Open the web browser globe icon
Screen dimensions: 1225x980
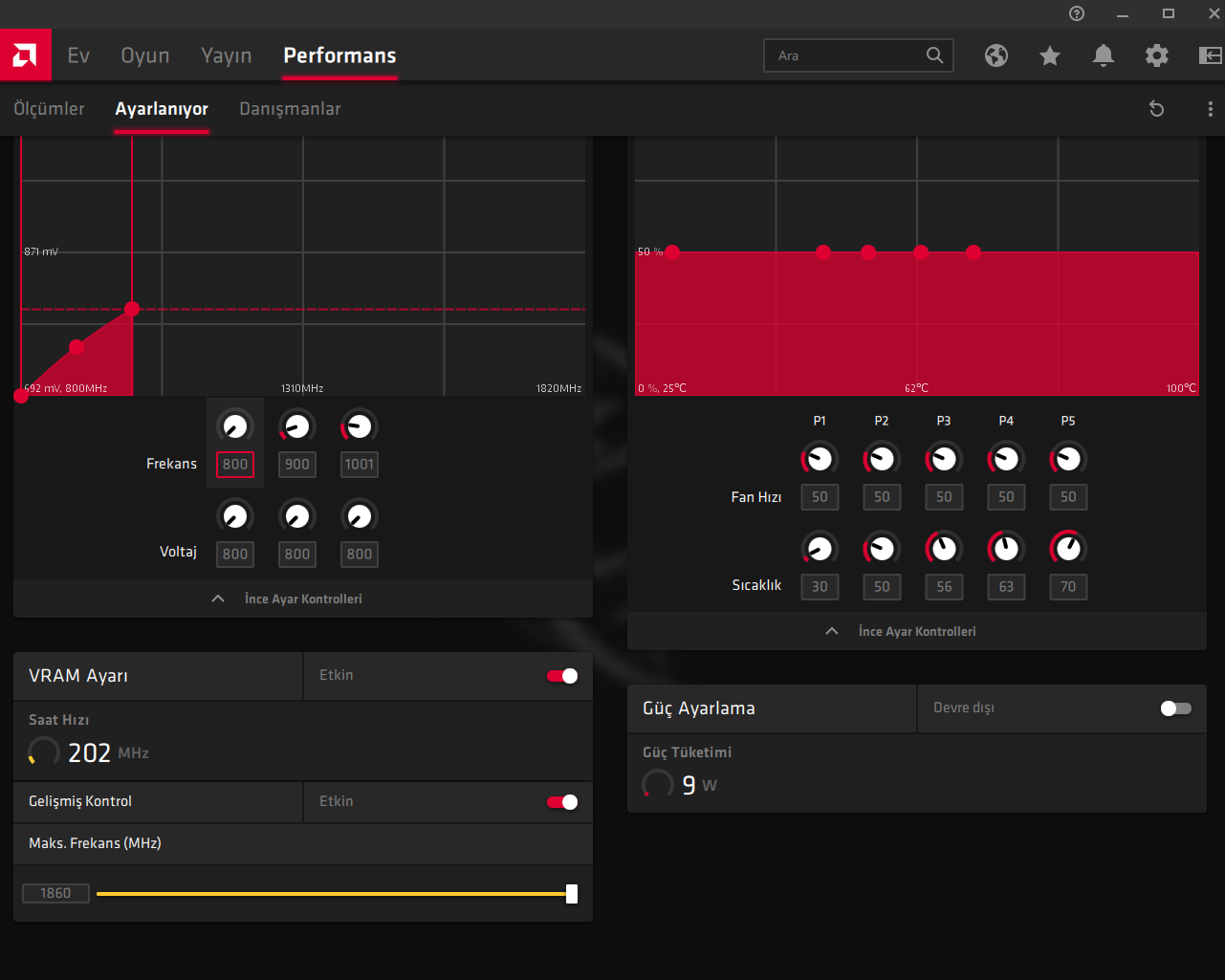click(996, 55)
